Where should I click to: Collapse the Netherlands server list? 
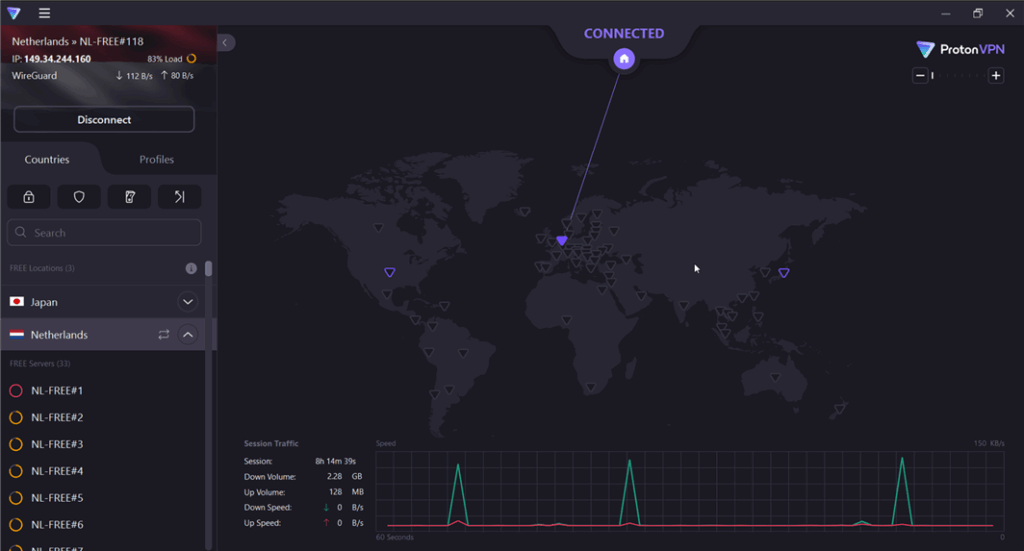(x=188, y=335)
